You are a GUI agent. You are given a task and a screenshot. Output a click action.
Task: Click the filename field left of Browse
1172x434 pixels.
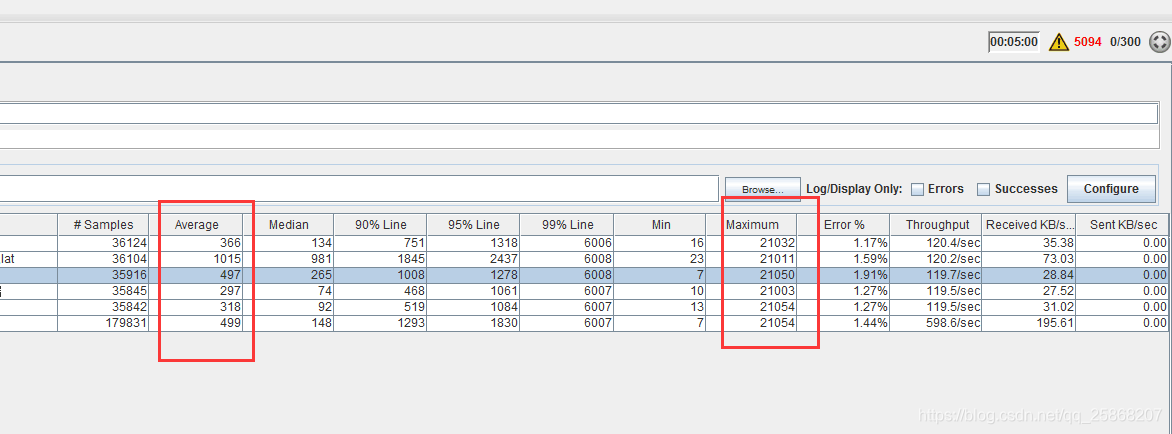coord(359,189)
